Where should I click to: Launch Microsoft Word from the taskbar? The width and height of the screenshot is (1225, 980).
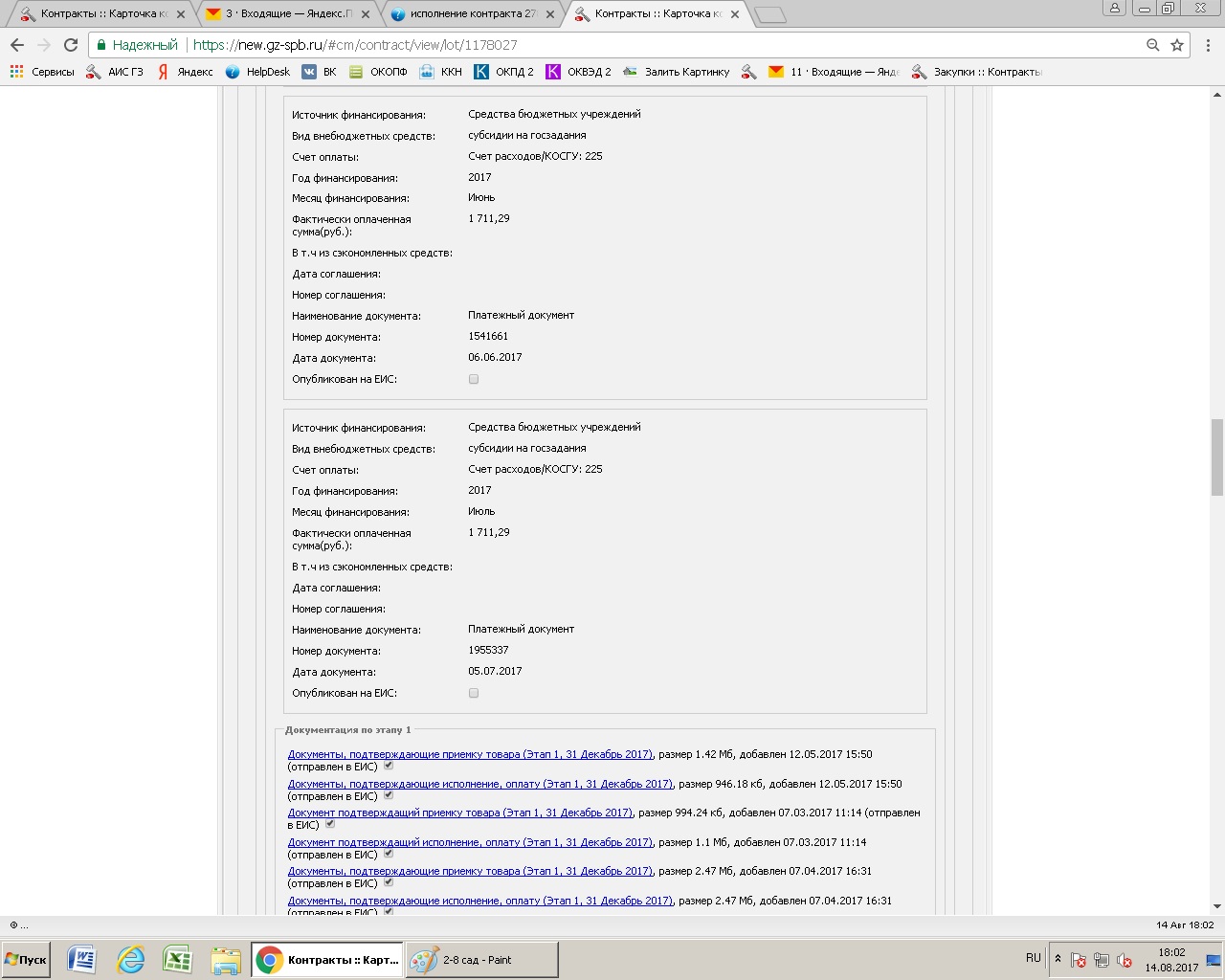82,960
